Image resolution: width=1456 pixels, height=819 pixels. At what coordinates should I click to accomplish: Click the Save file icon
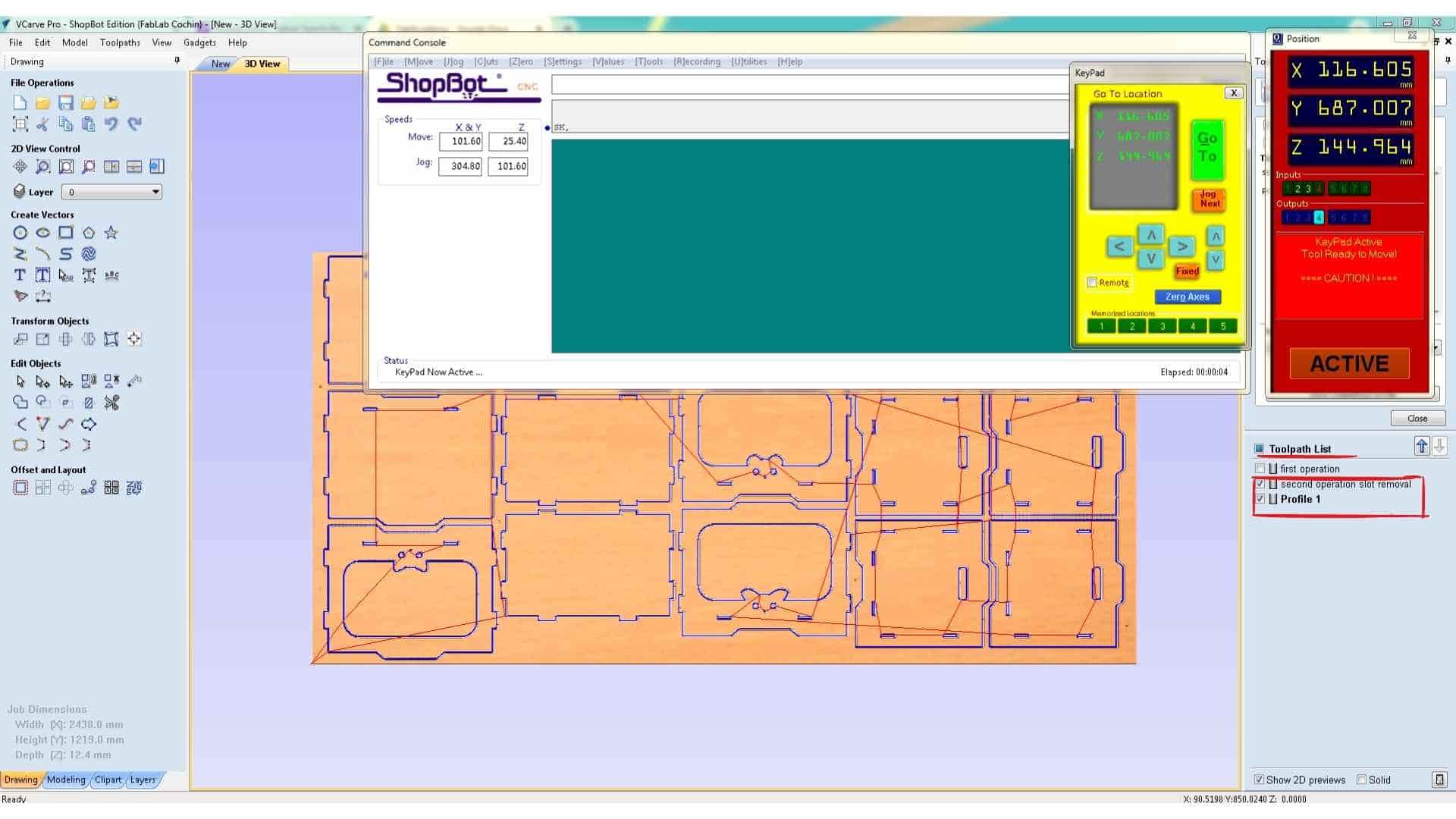click(66, 102)
